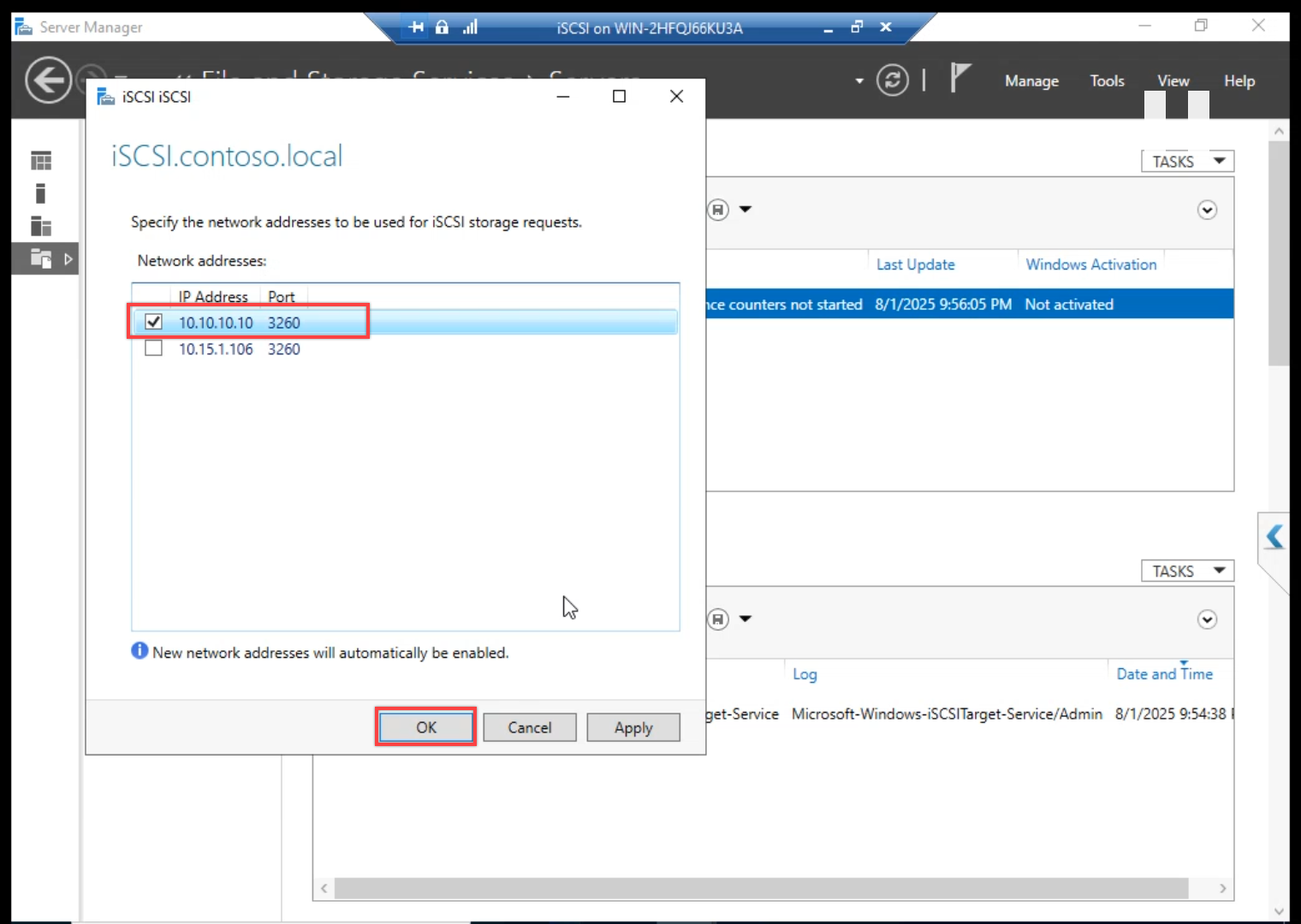Click Events scrollbar right arrow

(x=1222, y=888)
